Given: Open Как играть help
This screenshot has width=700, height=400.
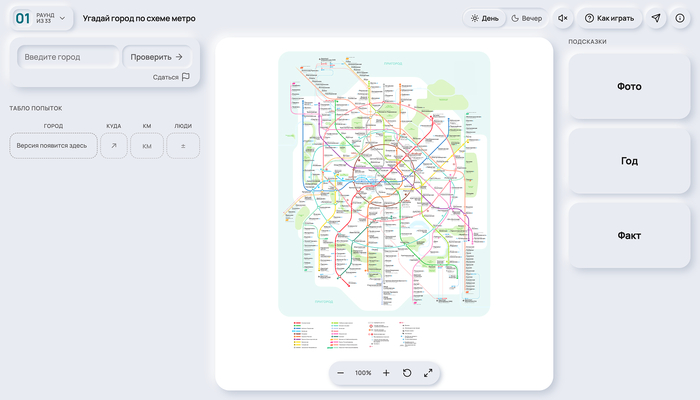Looking at the screenshot, I should tap(610, 18).
